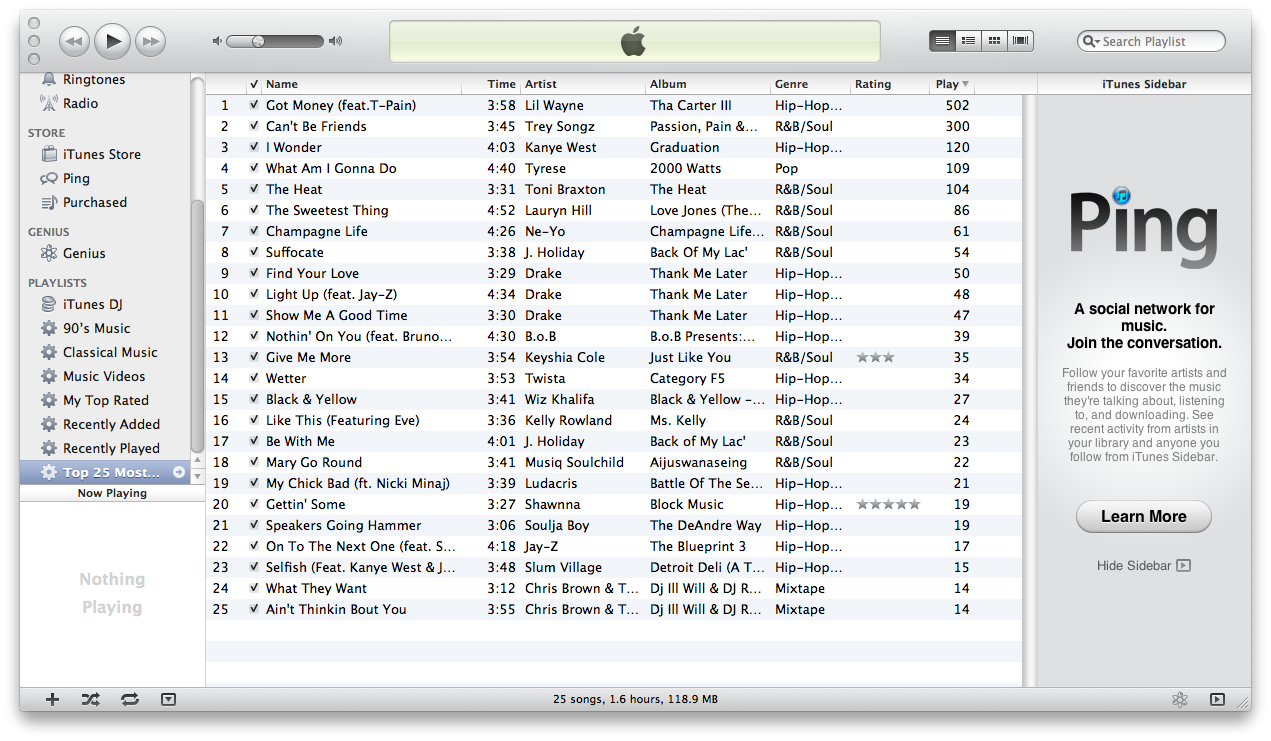Image resolution: width=1271 pixels, height=741 pixels.
Task: Toggle iTunes Sidebar button at bottom right
Action: [x=1217, y=700]
